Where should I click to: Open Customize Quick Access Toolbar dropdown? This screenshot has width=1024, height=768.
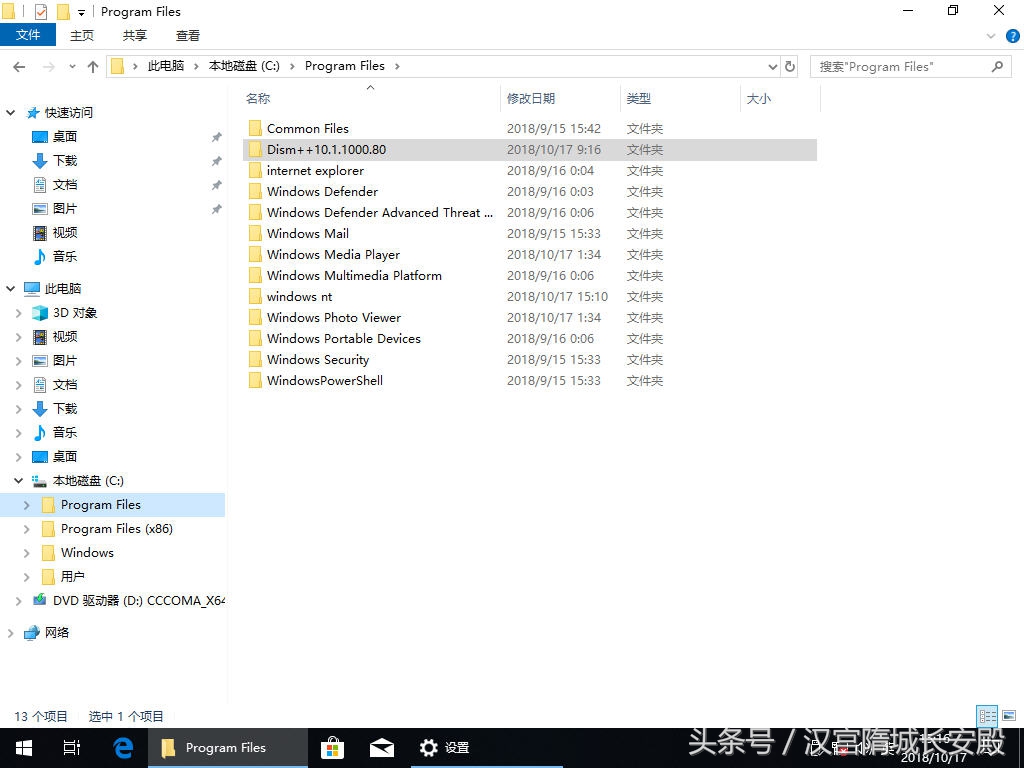pos(81,12)
